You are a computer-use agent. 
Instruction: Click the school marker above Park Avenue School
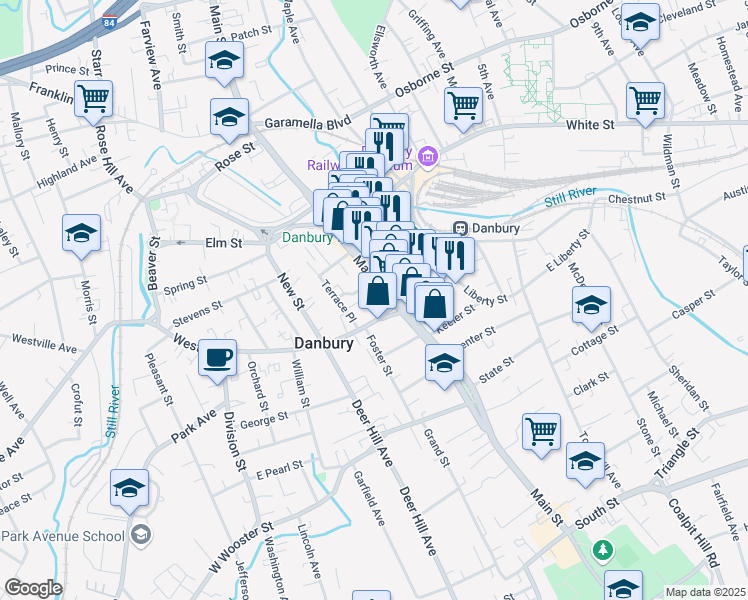(129, 491)
